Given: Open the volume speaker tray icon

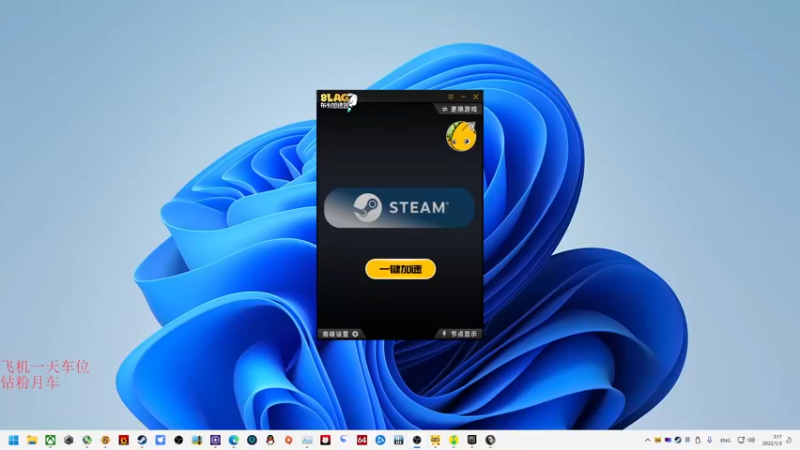Looking at the screenshot, I should pos(751,440).
